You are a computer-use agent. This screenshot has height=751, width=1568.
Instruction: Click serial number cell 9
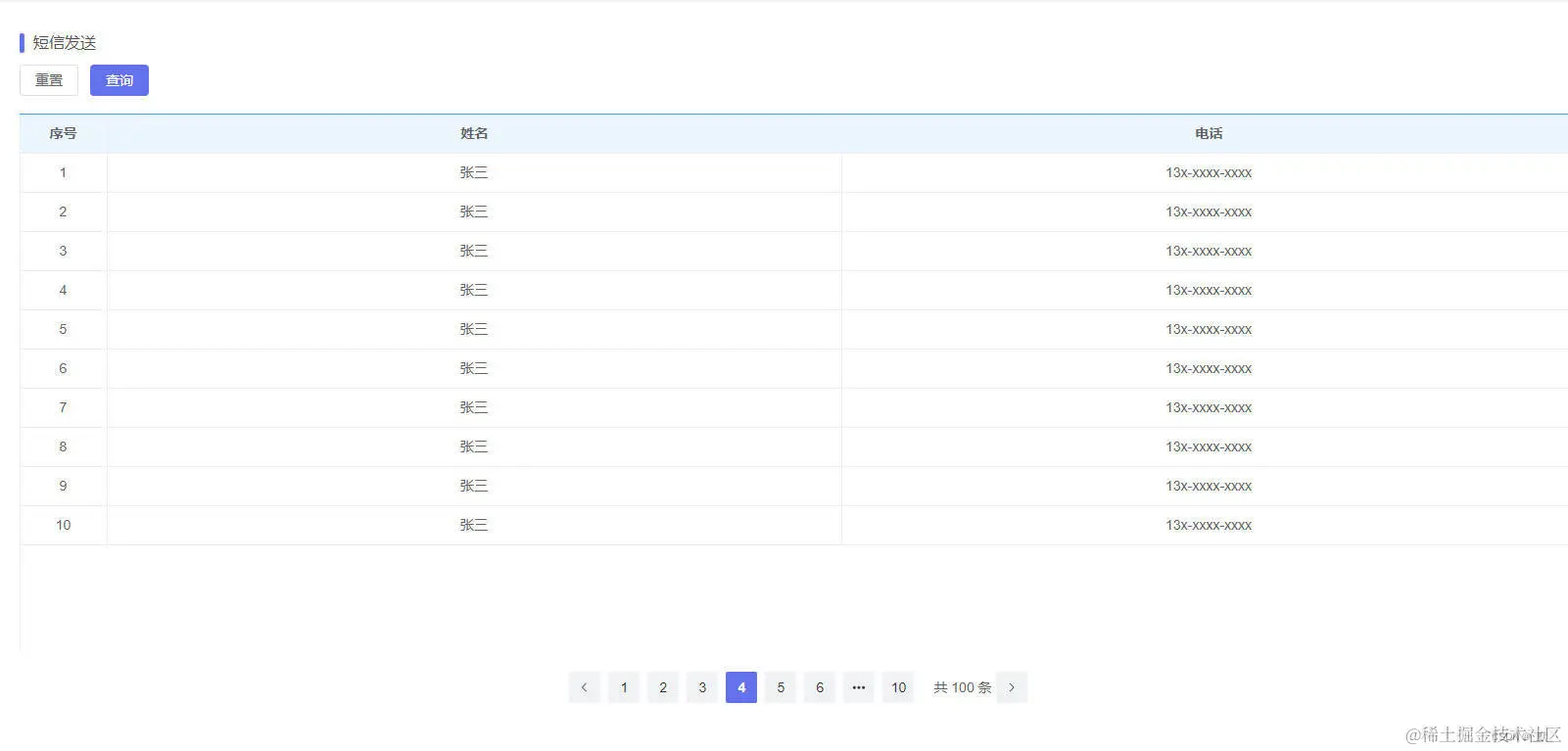click(x=64, y=486)
